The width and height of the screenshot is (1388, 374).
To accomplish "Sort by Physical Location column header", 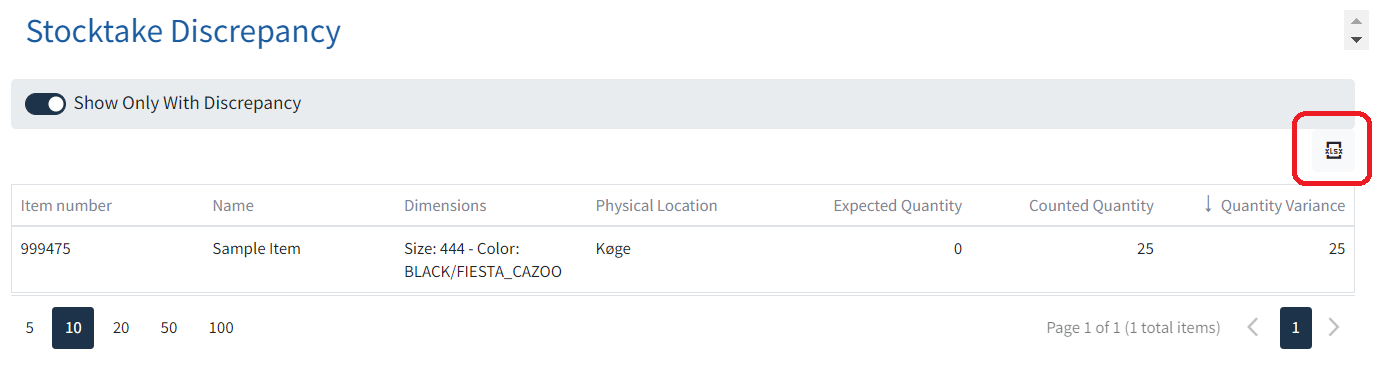I will coord(656,206).
